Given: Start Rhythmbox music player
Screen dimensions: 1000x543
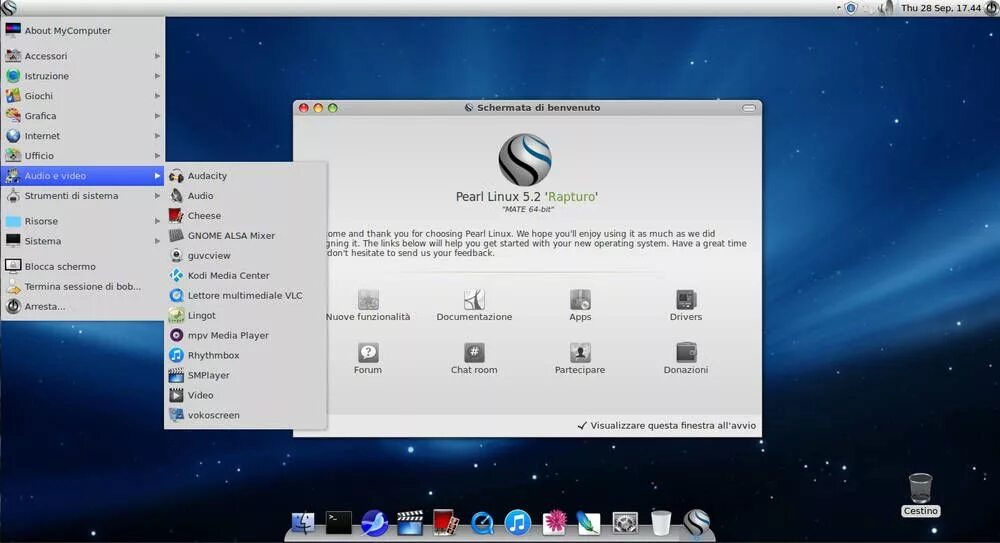Looking at the screenshot, I should [246, 355].
